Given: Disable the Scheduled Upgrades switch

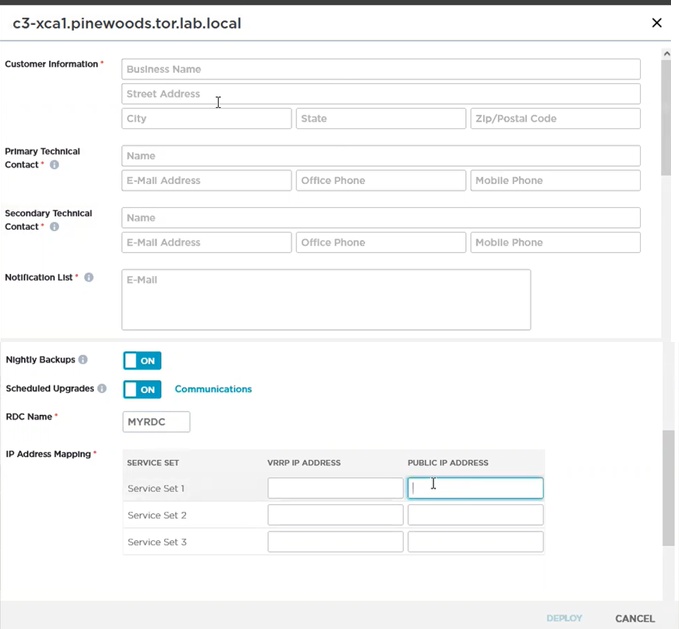Looking at the screenshot, I should pyautogui.click(x=142, y=389).
